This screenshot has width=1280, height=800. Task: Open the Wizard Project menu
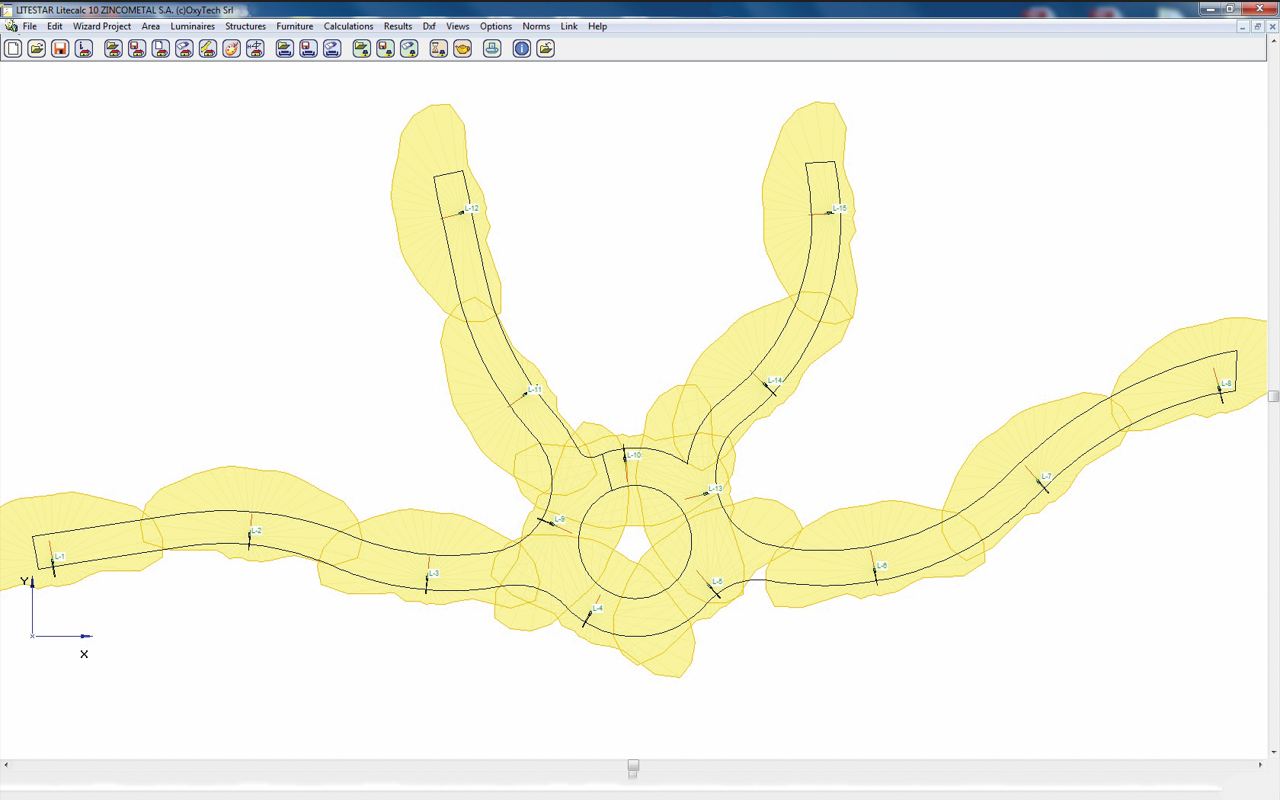[x=102, y=26]
